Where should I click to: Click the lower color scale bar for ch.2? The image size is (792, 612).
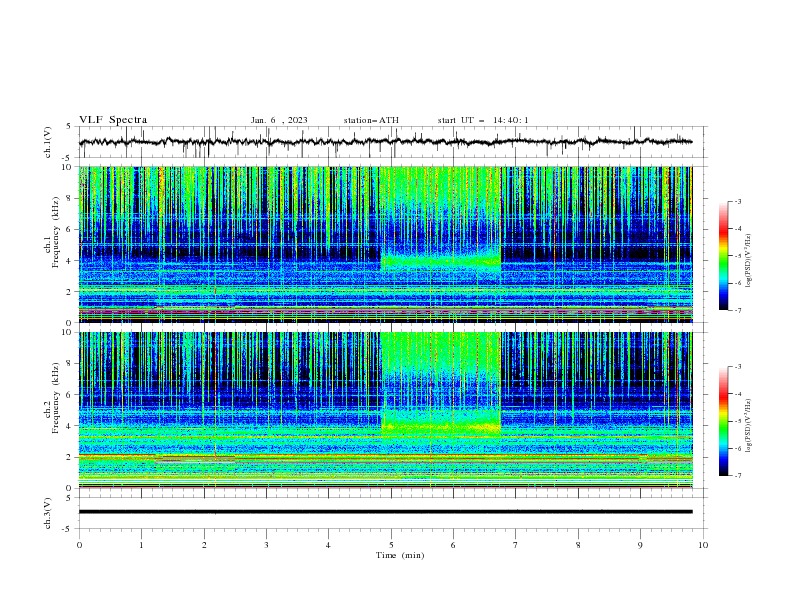pyautogui.click(x=723, y=421)
